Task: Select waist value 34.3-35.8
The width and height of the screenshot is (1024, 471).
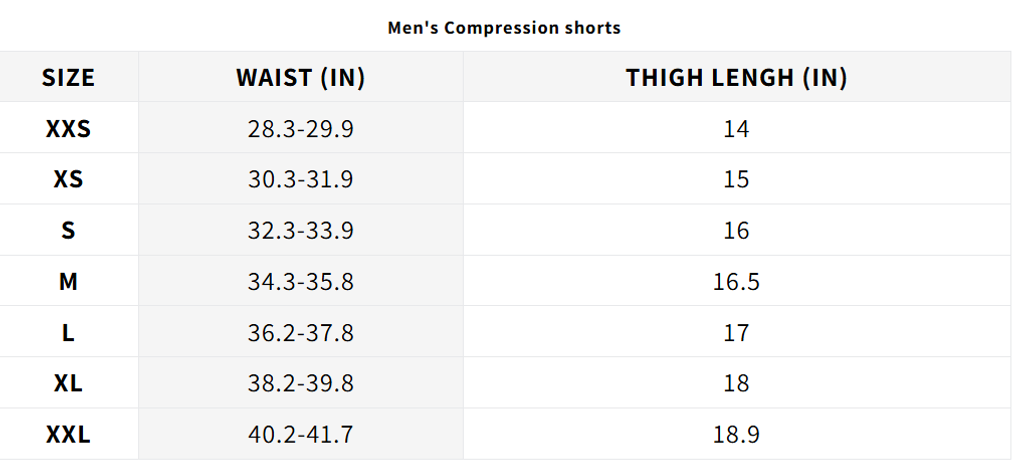Action: [x=301, y=282]
